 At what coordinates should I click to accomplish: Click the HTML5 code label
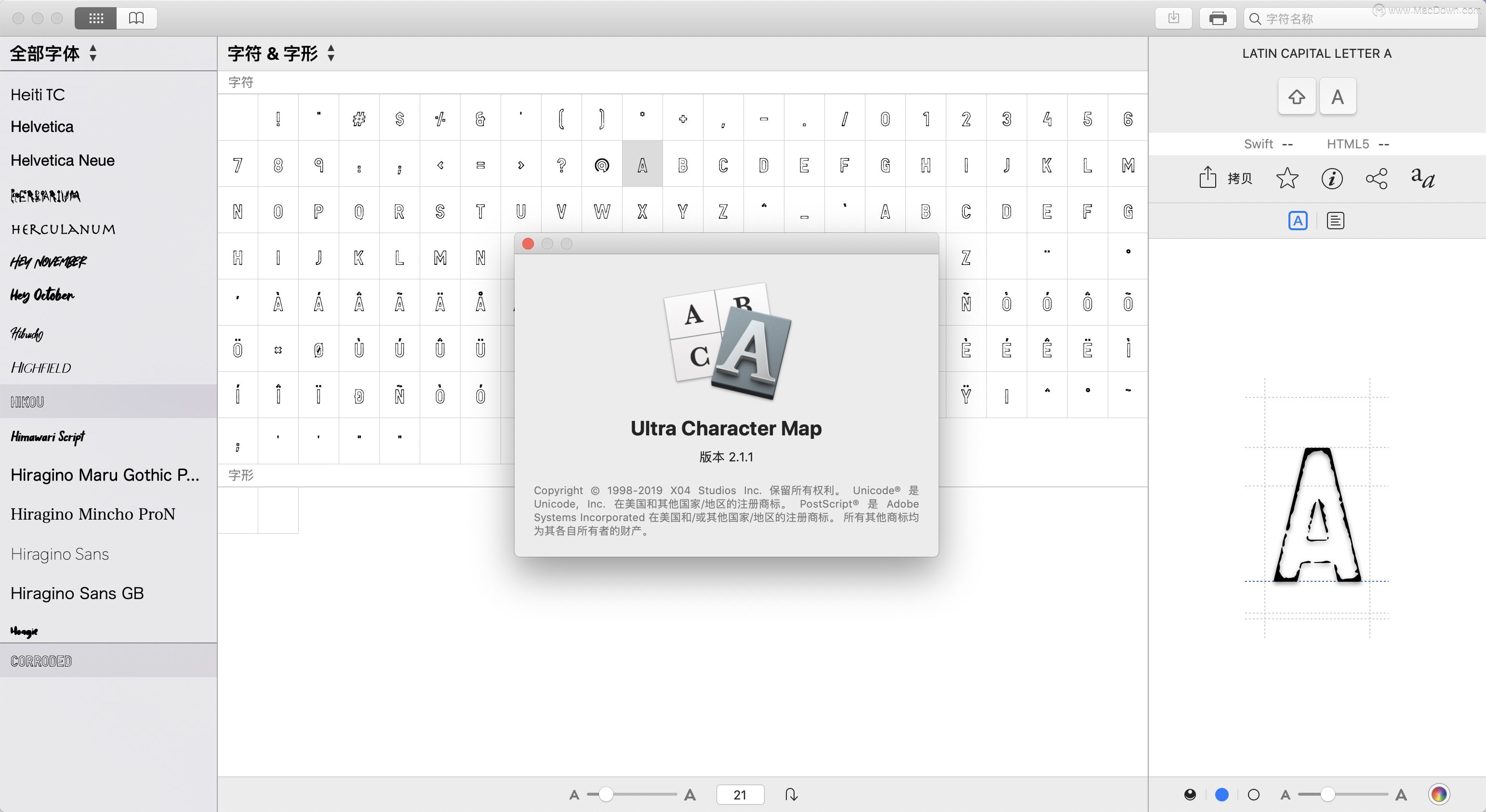pyautogui.click(x=1348, y=144)
